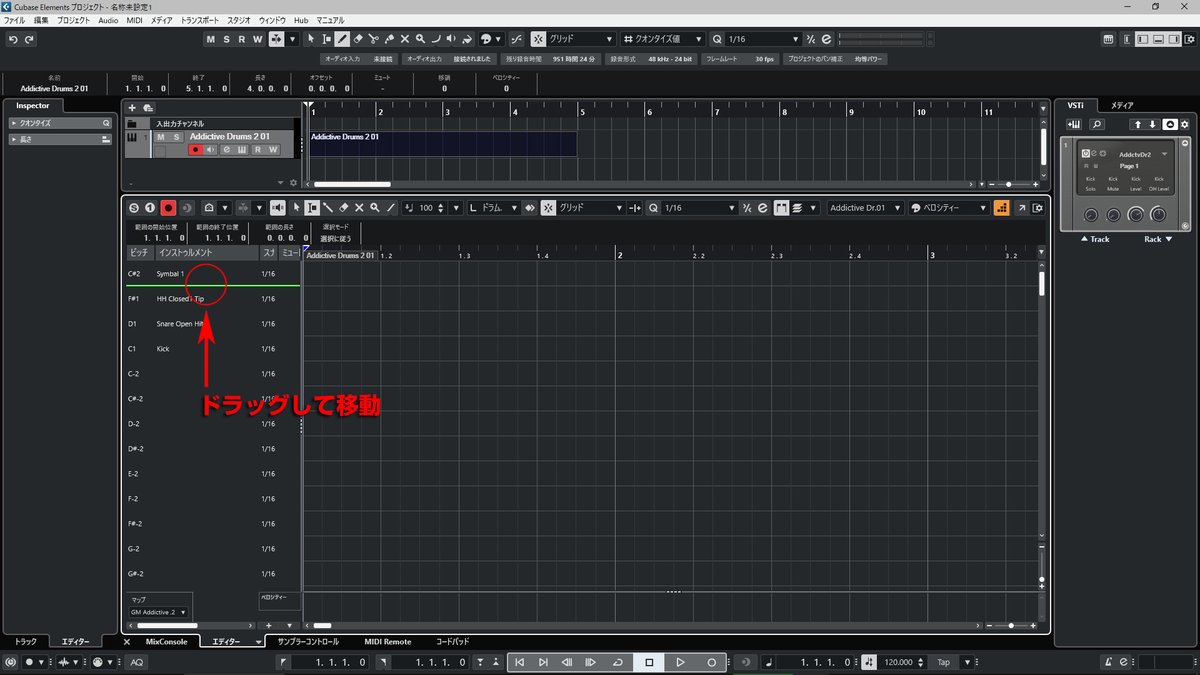The width and height of the screenshot is (1200, 675).
Task: Open main toolbar snap type グリッド dropdown
Action: pyautogui.click(x=580, y=39)
